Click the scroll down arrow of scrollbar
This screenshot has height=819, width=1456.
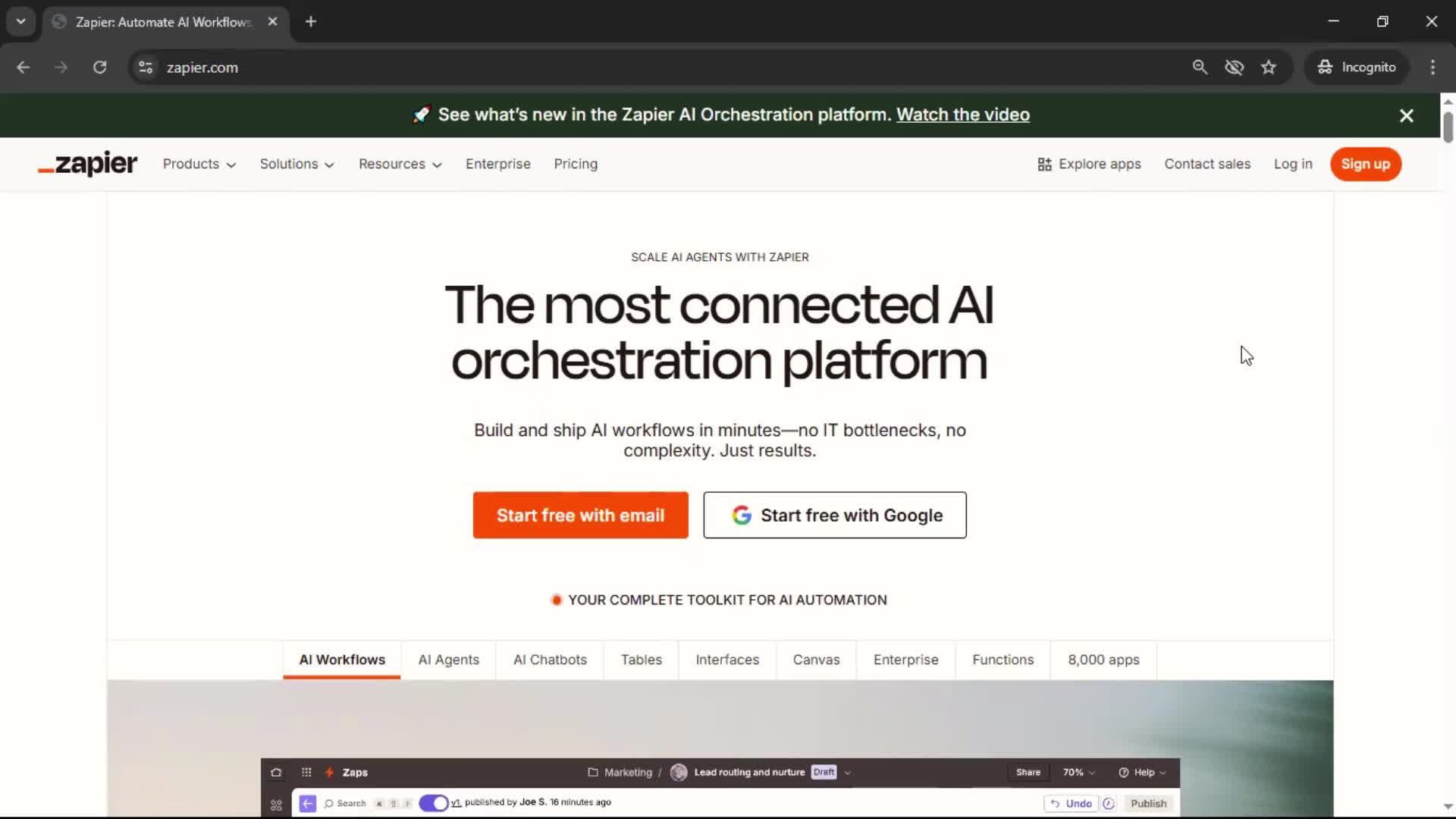[1448, 807]
